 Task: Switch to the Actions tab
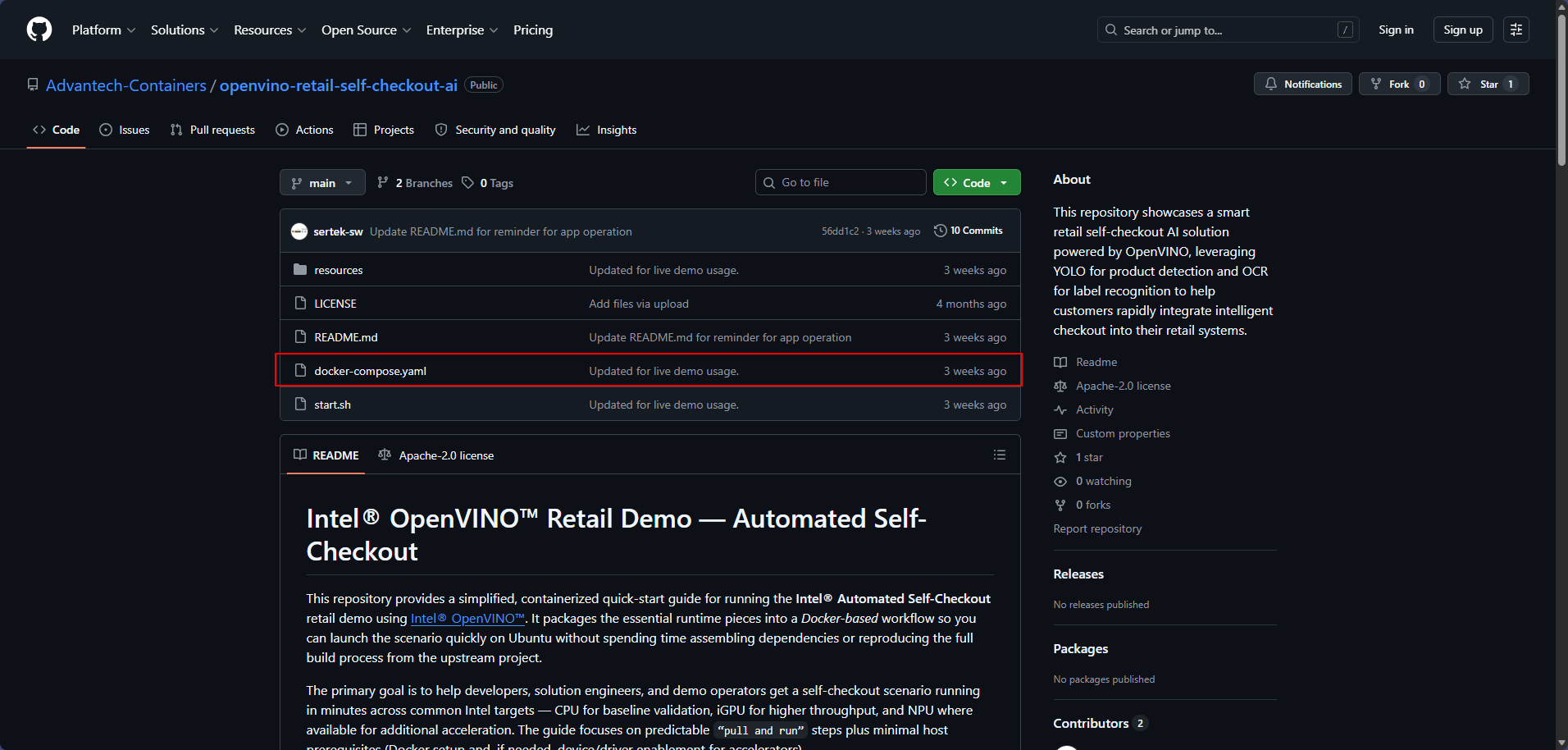(304, 130)
